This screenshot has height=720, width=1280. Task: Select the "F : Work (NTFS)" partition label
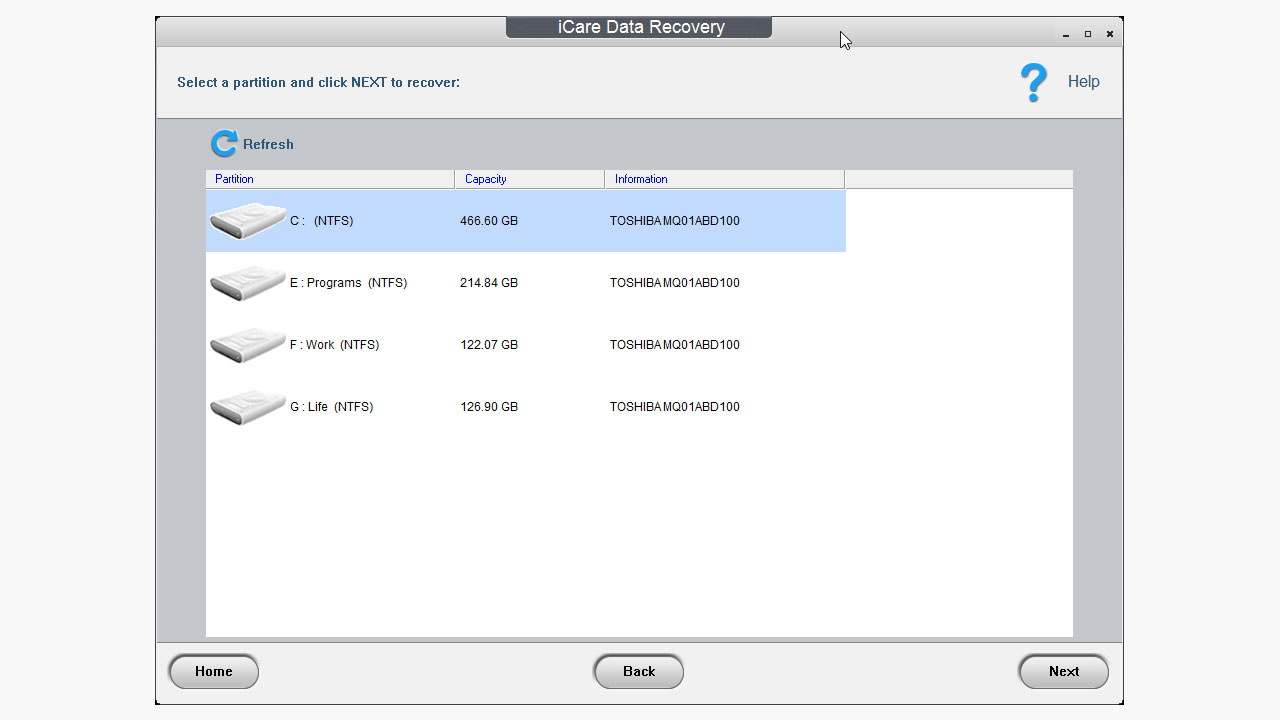(335, 345)
